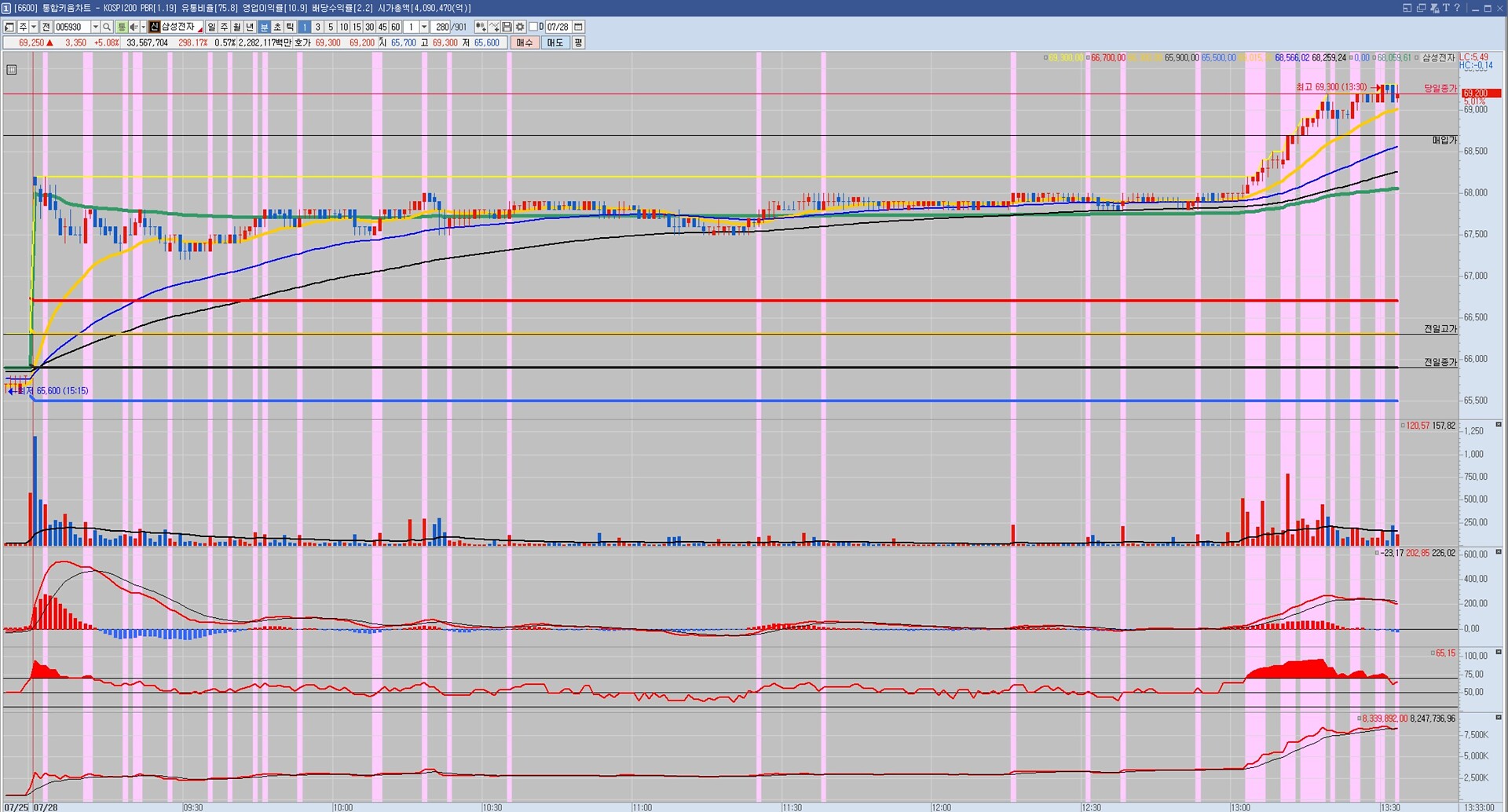Toggle the 분 minute chart type

265,27
